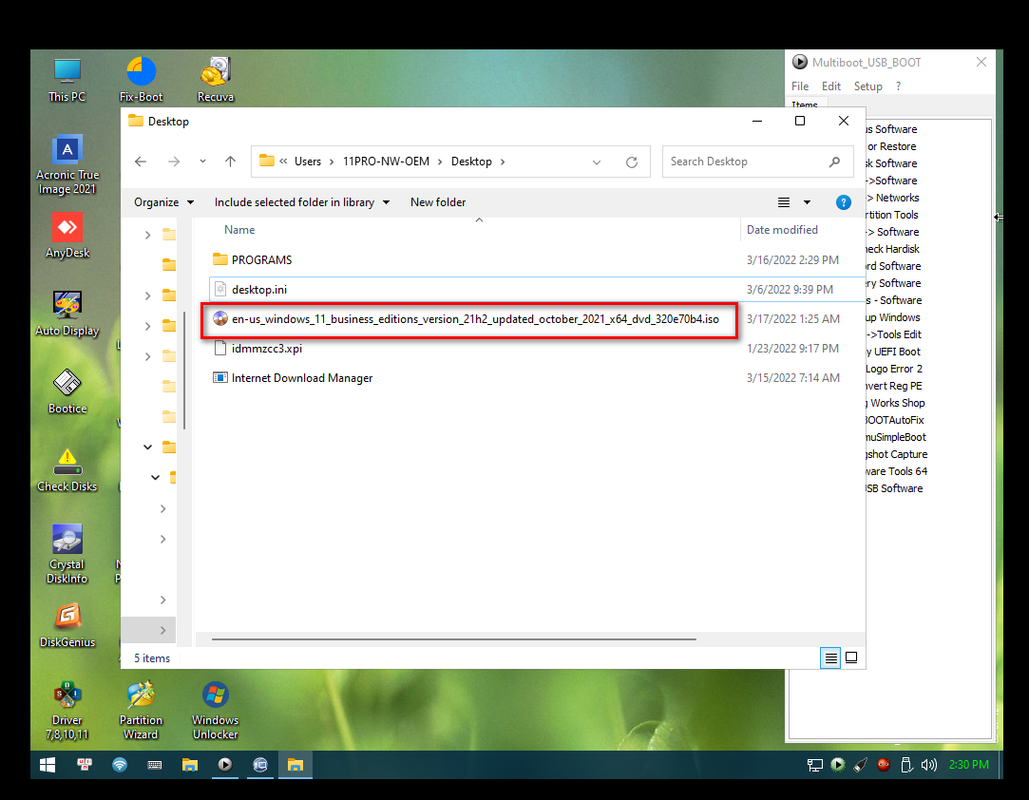The width and height of the screenshot is (1029, 800).
Task: Go back with the Back arrow
Action: 140,161
